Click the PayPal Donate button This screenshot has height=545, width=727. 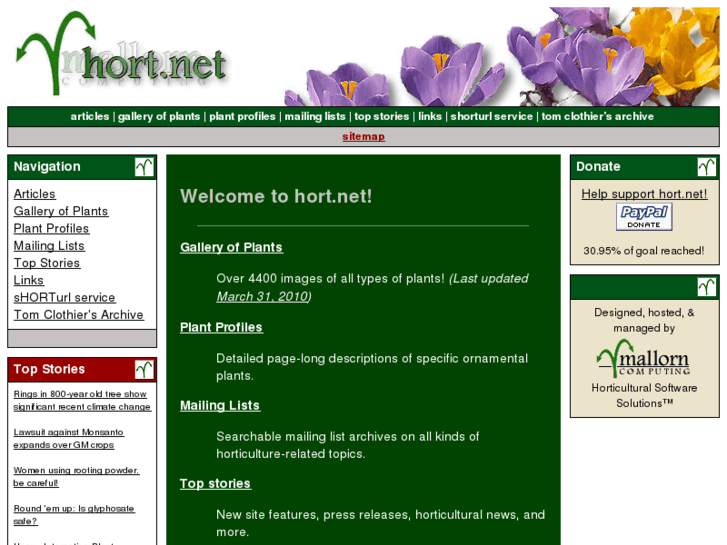coord(644,217)
